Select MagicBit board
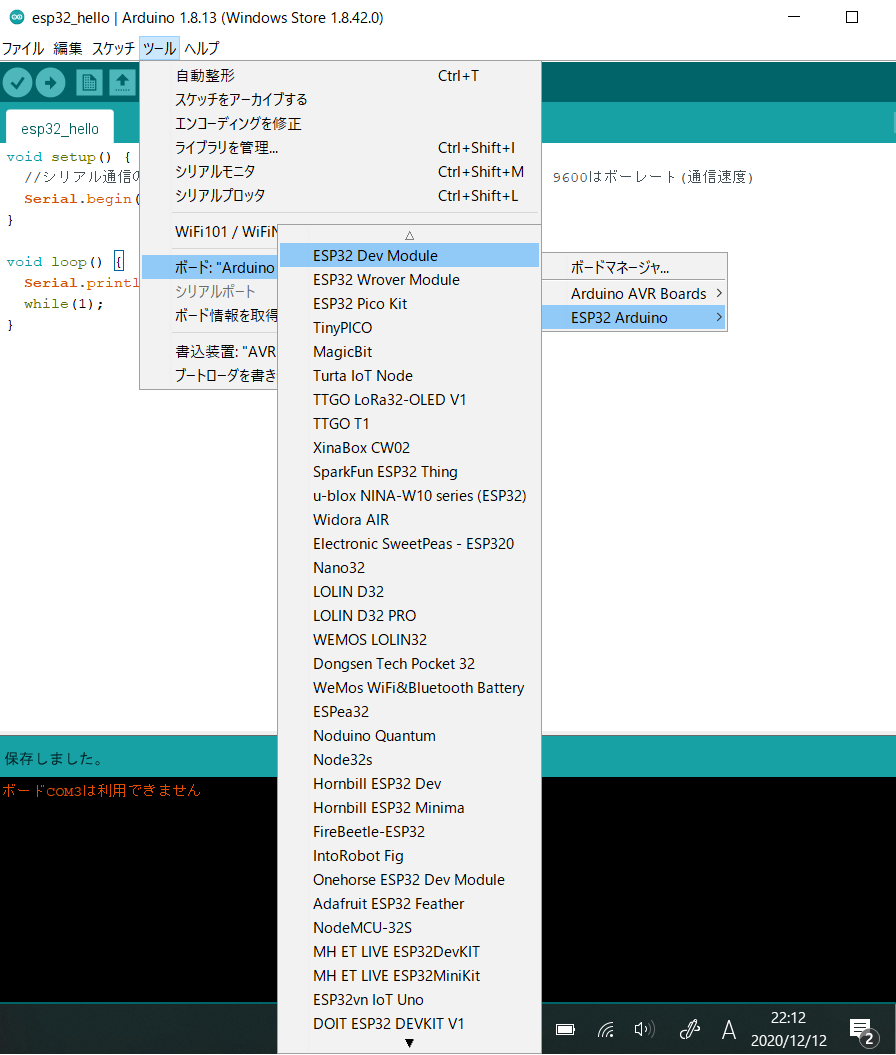This screenshot has height=1055, width=896. [409, 351]
